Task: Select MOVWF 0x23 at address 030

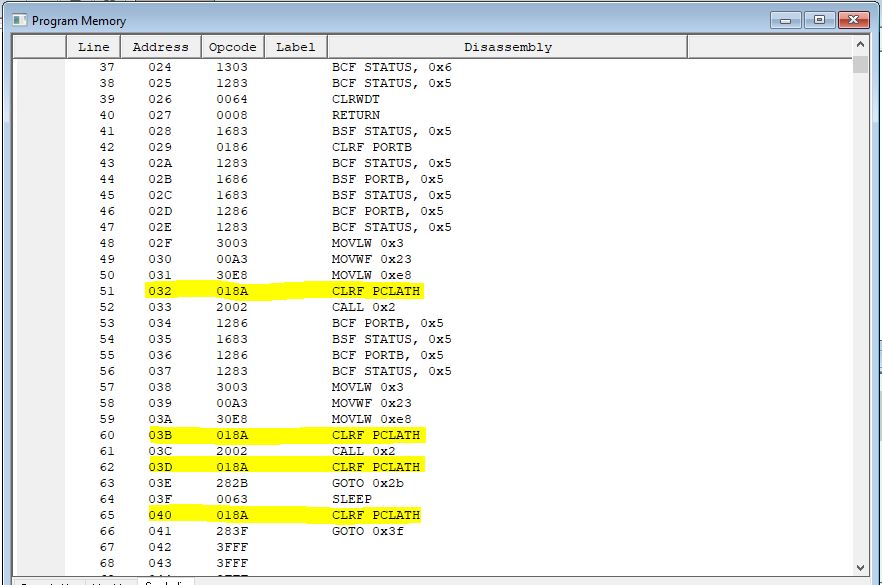Action: pyautogui.click(x=371, y=259)
